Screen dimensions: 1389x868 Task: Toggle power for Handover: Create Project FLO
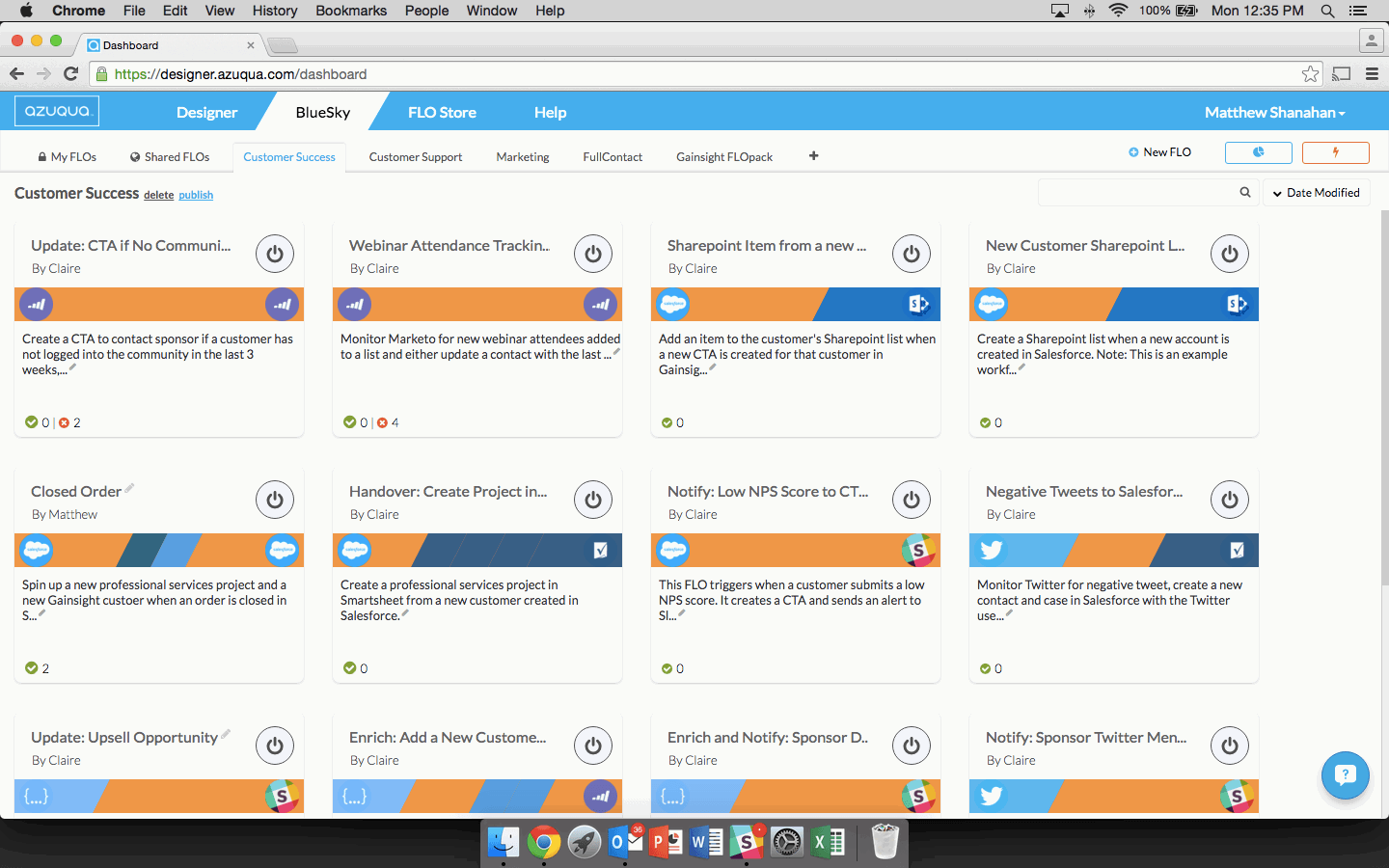593,500
